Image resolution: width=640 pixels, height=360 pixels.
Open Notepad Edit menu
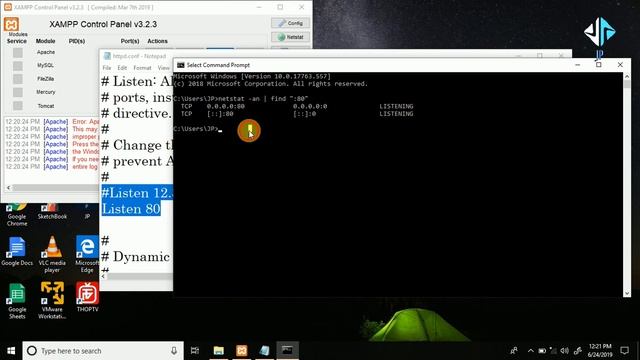click(x=122, y=68)
